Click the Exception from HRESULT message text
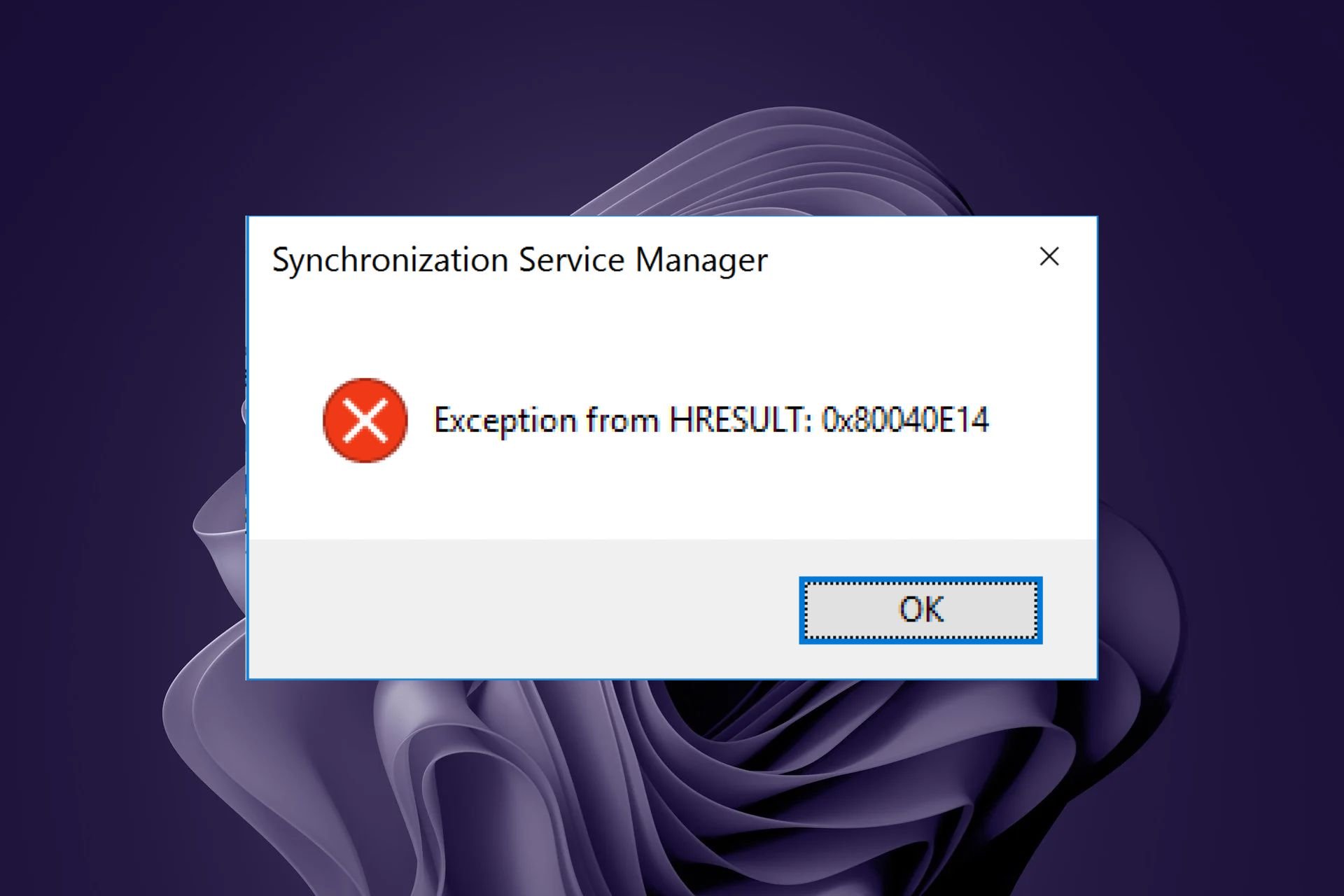 pos(711,421)
